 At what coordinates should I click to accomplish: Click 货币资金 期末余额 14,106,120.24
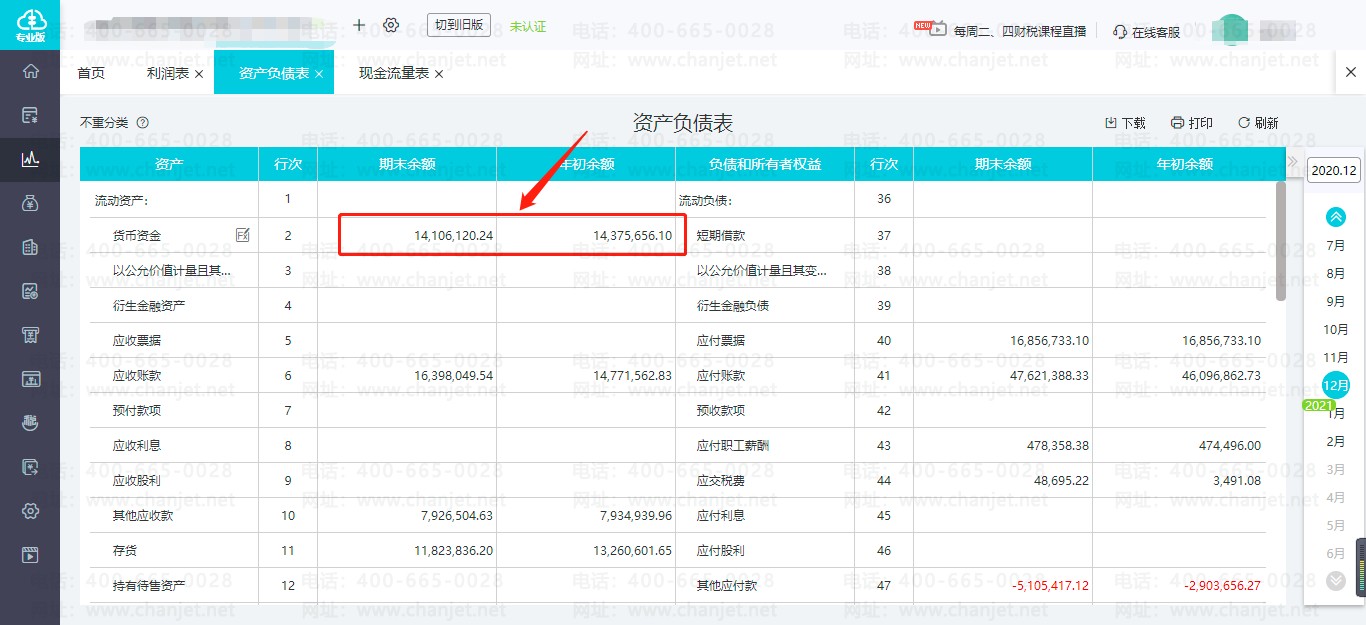[454, 235]
